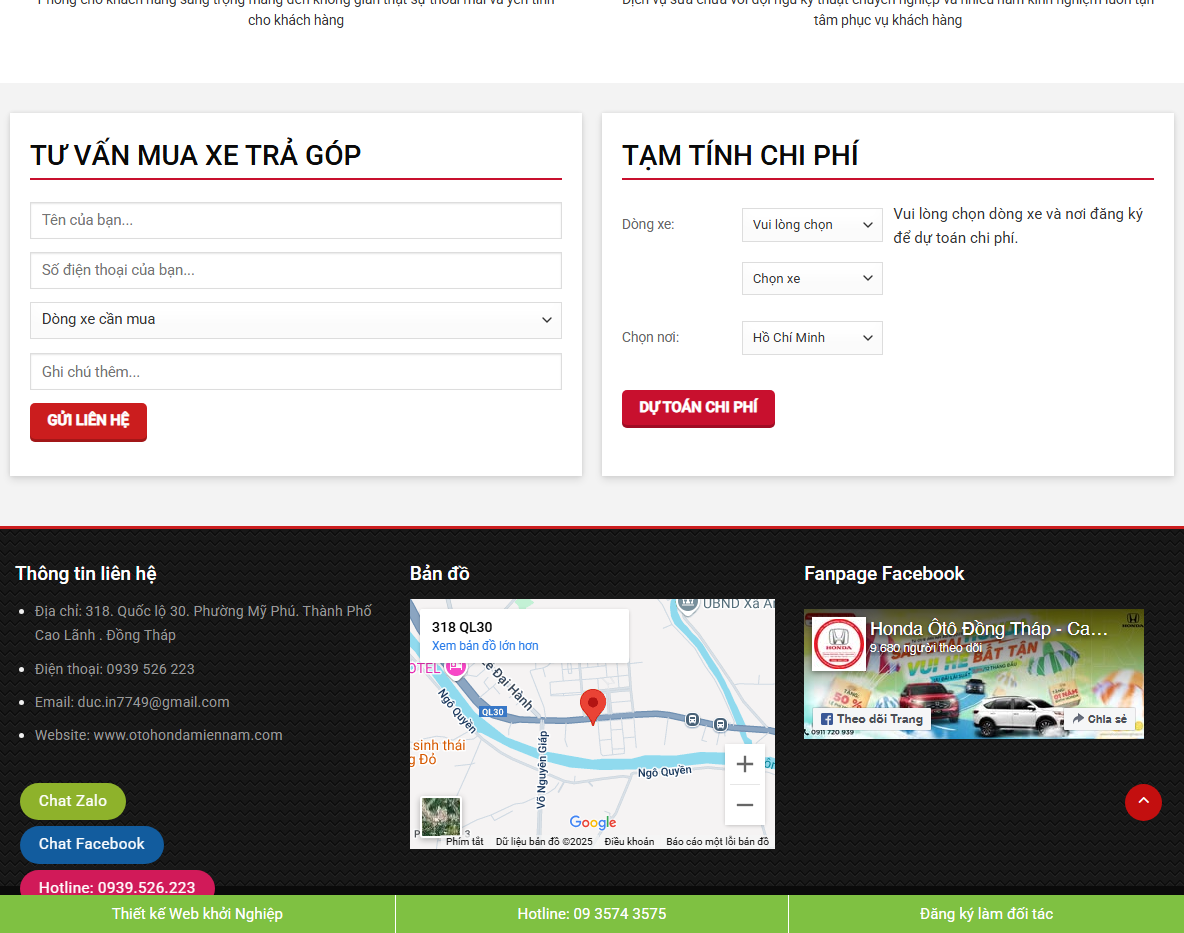Image resolution: width=1184 pixels, height=933 pixels.
Task: Click the red location pin on the map
Action: (593, 703)
